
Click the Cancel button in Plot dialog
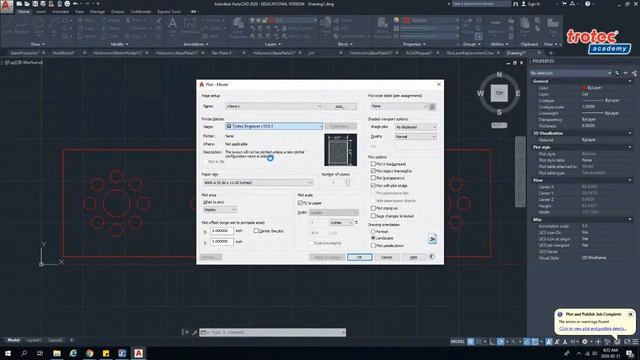386,257
